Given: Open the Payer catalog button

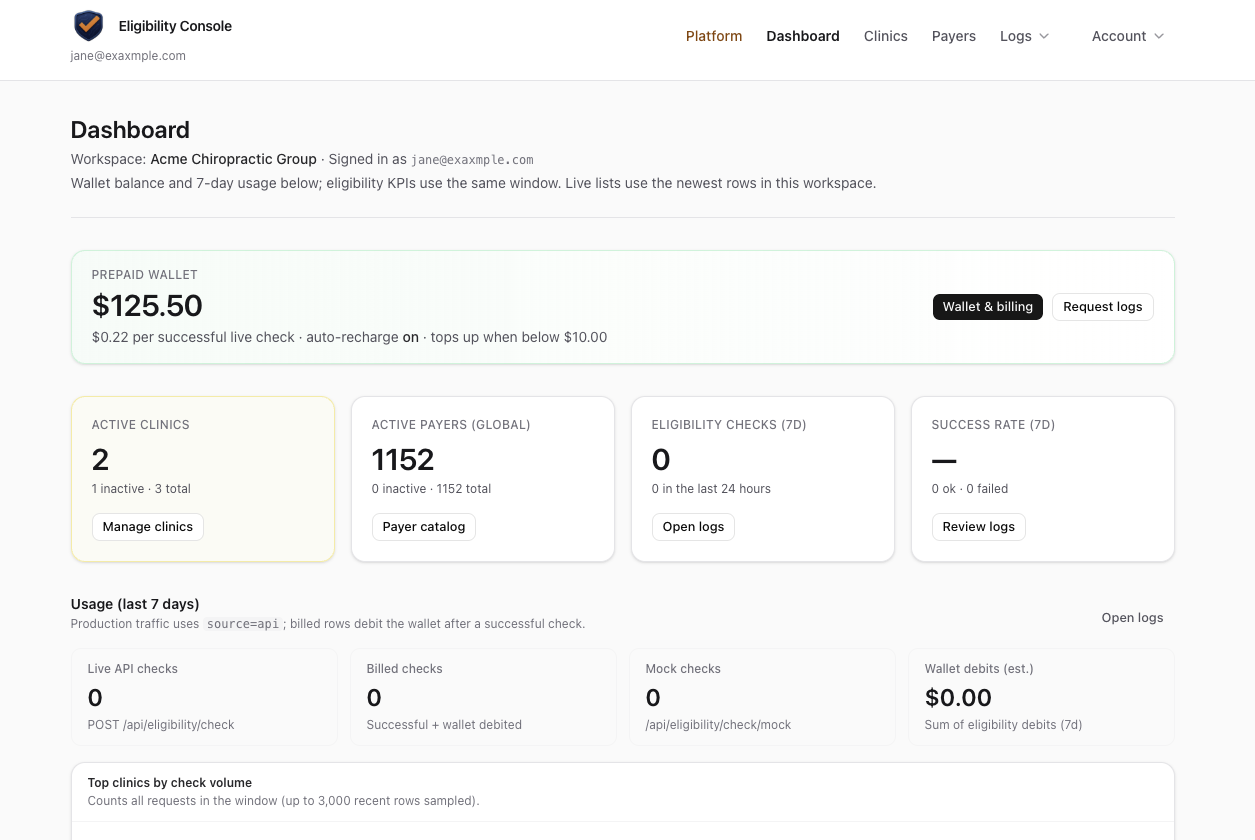Looking at the screenshot, I should coord(424,527).
